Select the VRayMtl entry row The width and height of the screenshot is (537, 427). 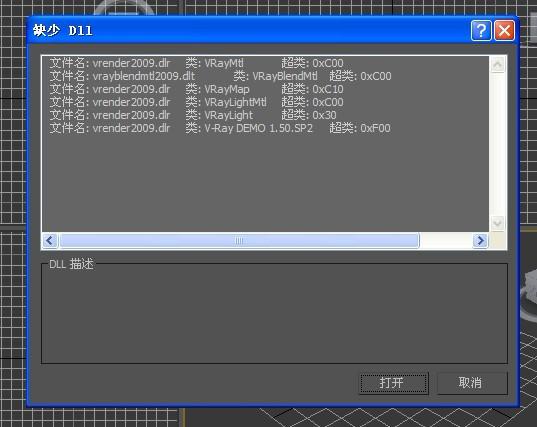tap(197, 63)
